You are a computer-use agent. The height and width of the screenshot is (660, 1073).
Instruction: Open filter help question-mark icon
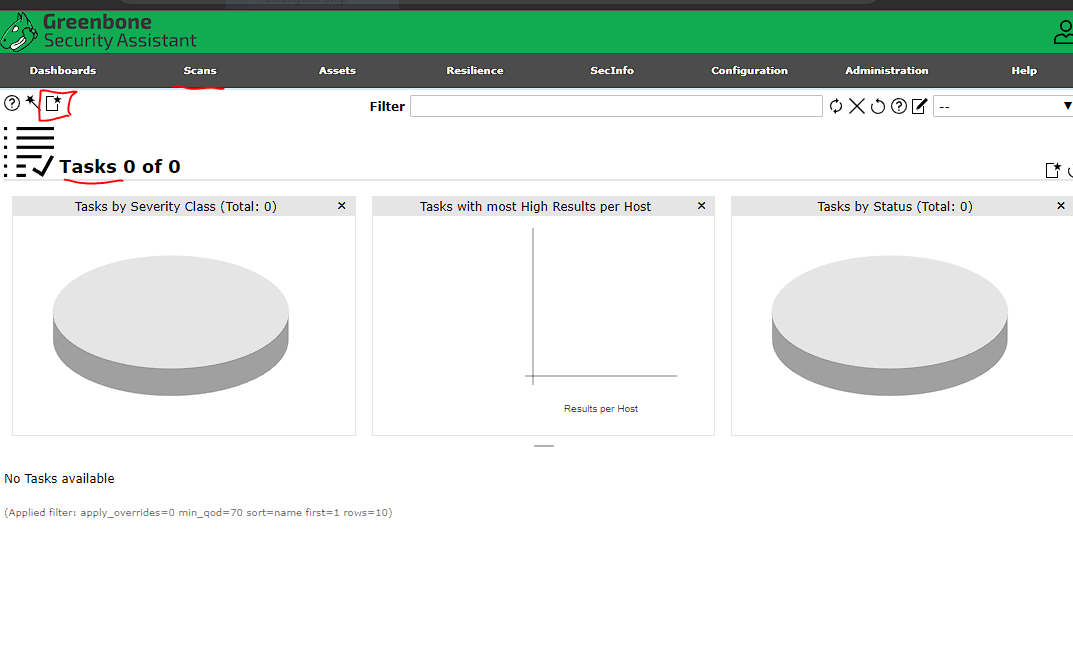tap(899, 106)
